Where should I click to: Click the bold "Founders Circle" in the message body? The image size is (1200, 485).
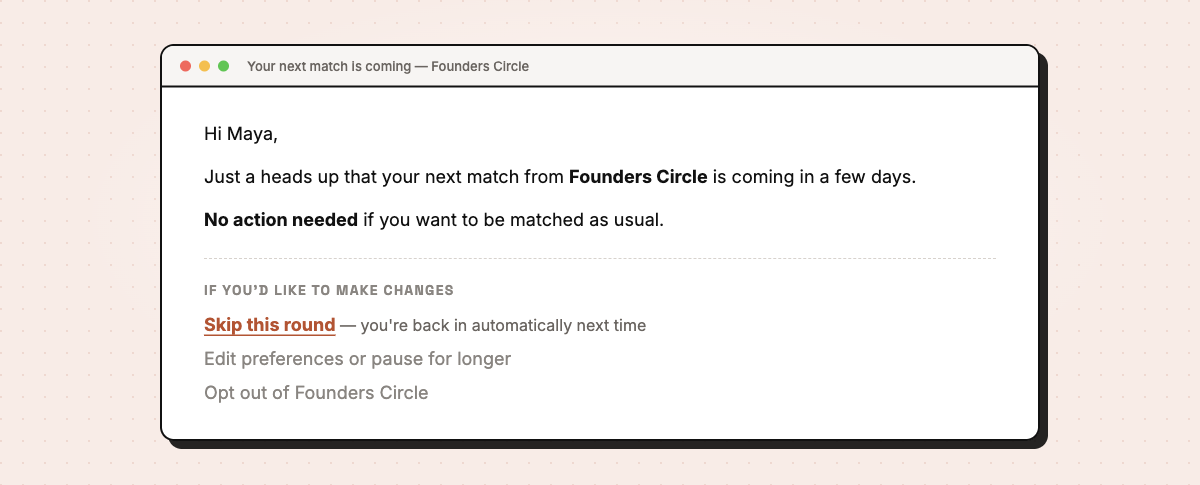pyautogui.click(x=638, y=177)
